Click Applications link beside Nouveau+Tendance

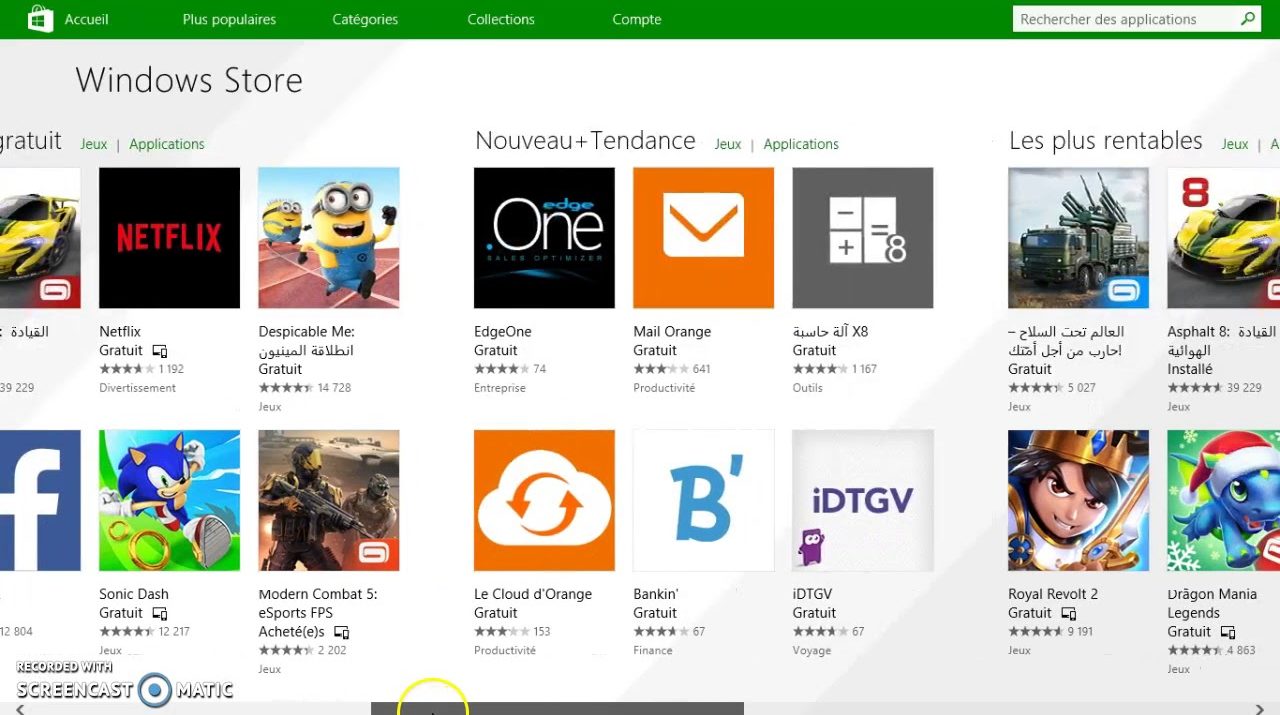click(801, 144)
